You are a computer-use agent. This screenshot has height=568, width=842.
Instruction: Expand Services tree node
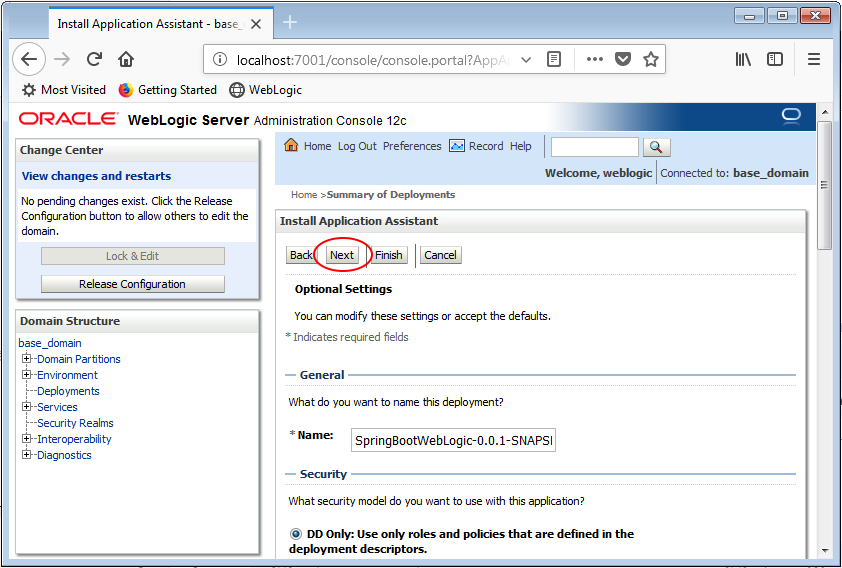tap(26, 406)
